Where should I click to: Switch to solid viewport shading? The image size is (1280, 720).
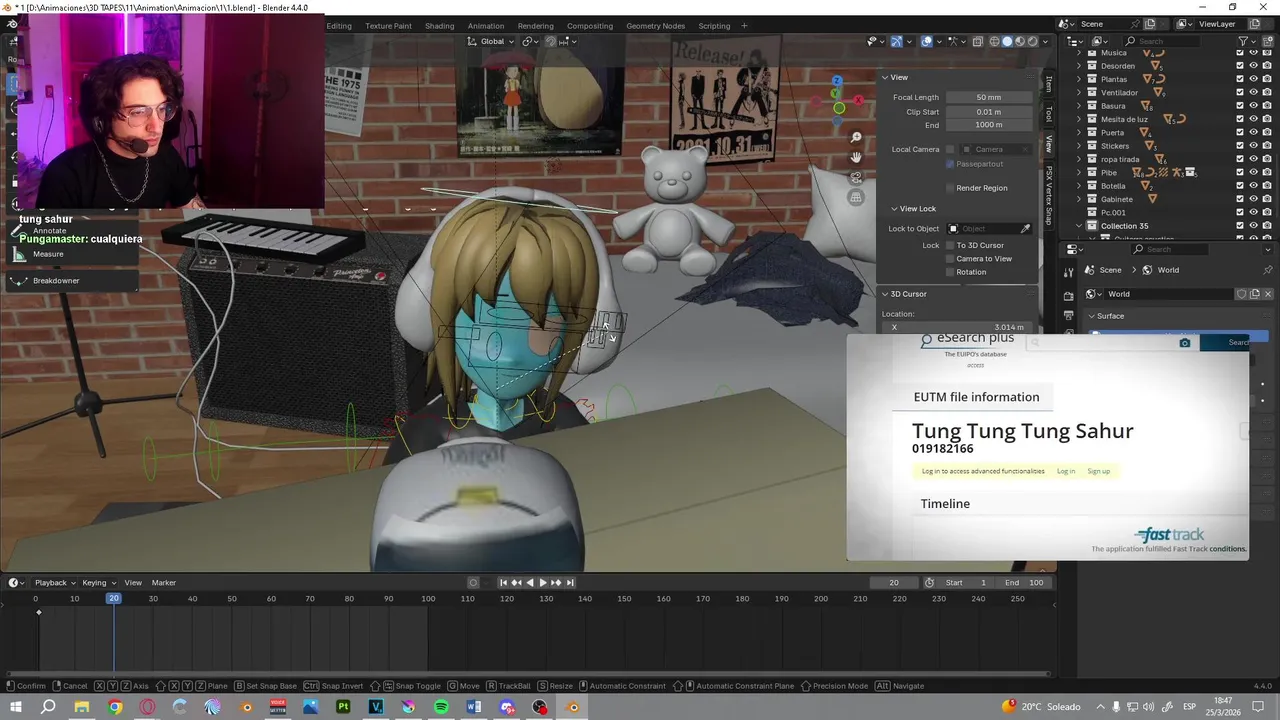[x=1007, y=41]
